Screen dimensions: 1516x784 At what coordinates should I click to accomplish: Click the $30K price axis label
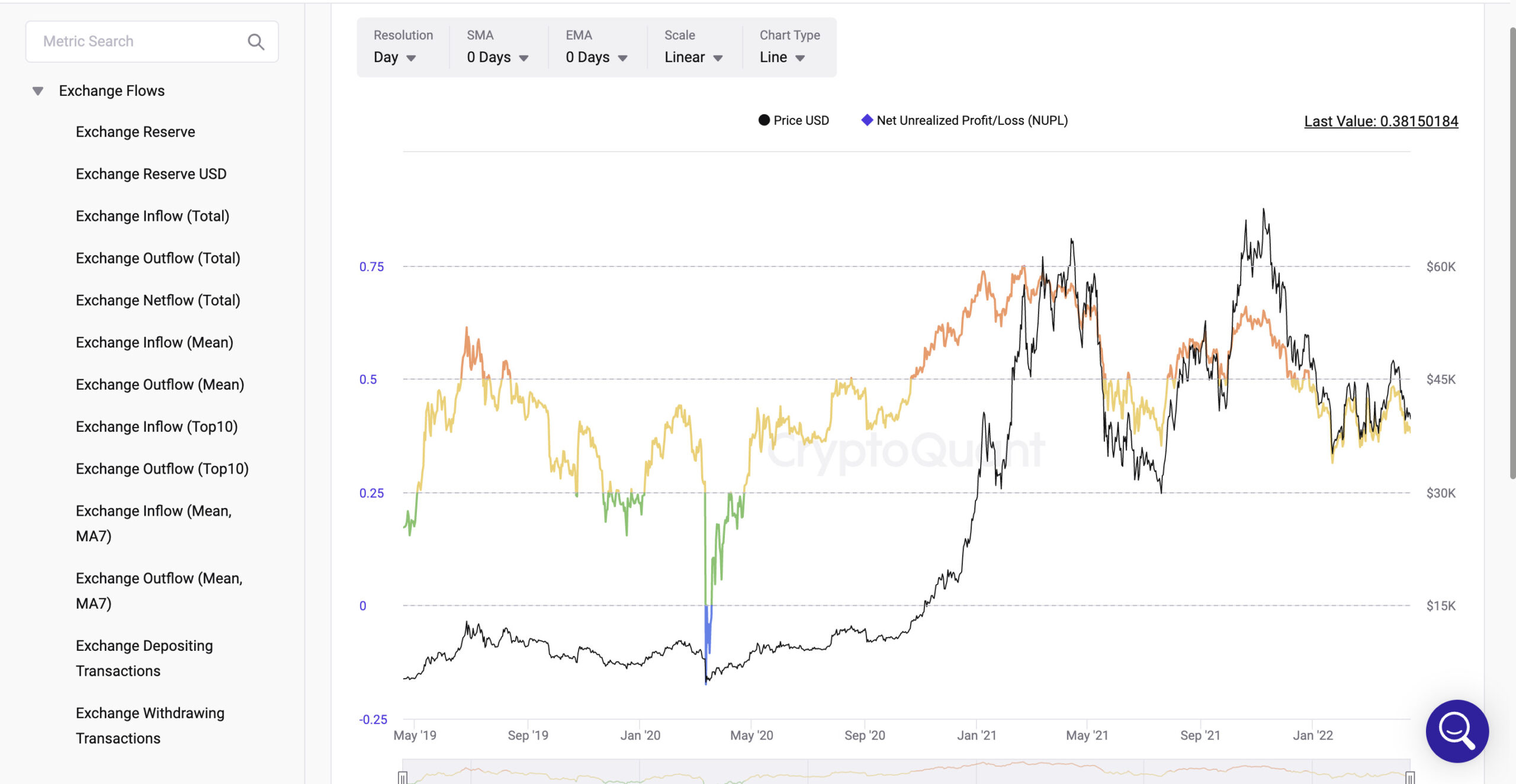[1441, 493]
